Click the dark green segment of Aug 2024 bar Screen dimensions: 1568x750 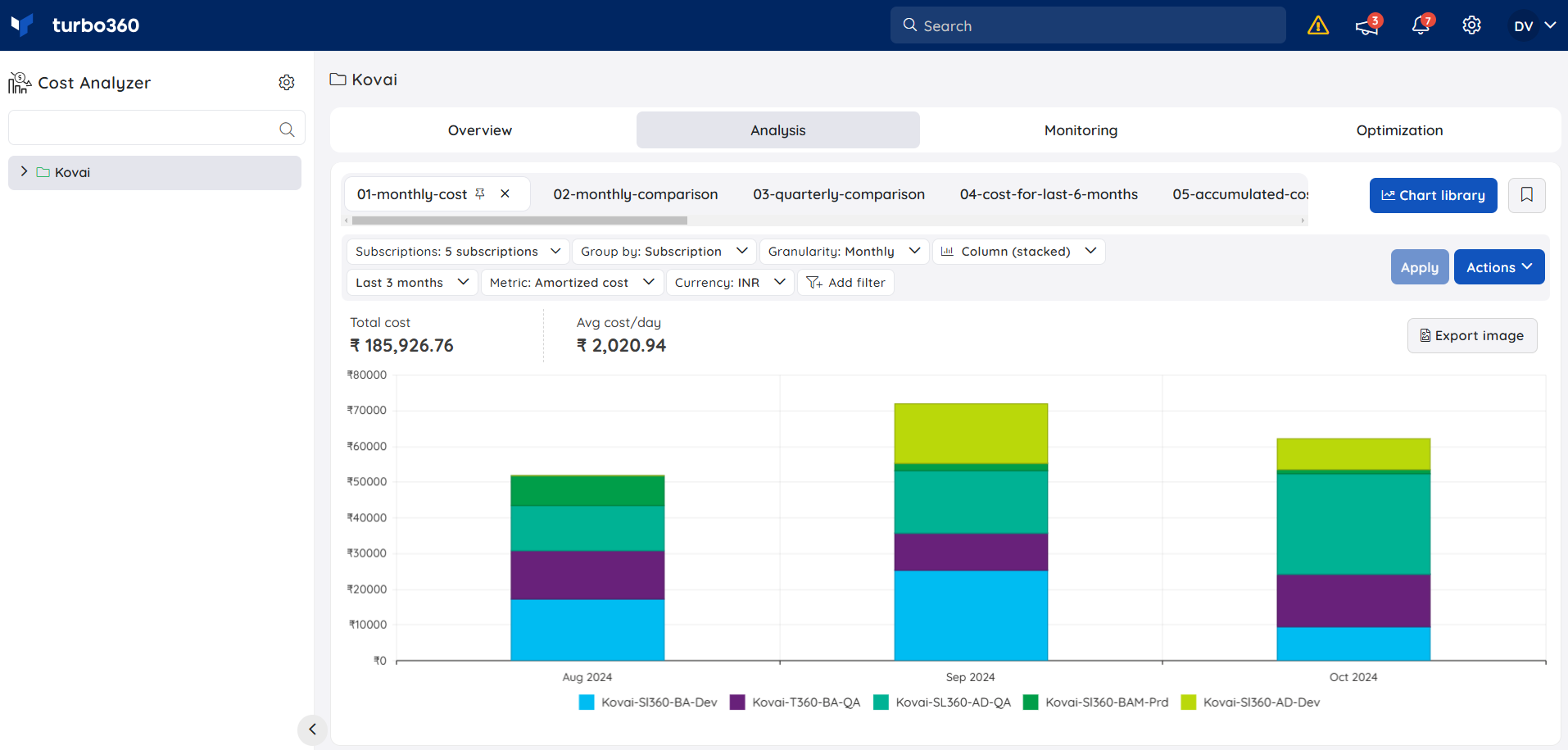[x=587, y=491]
